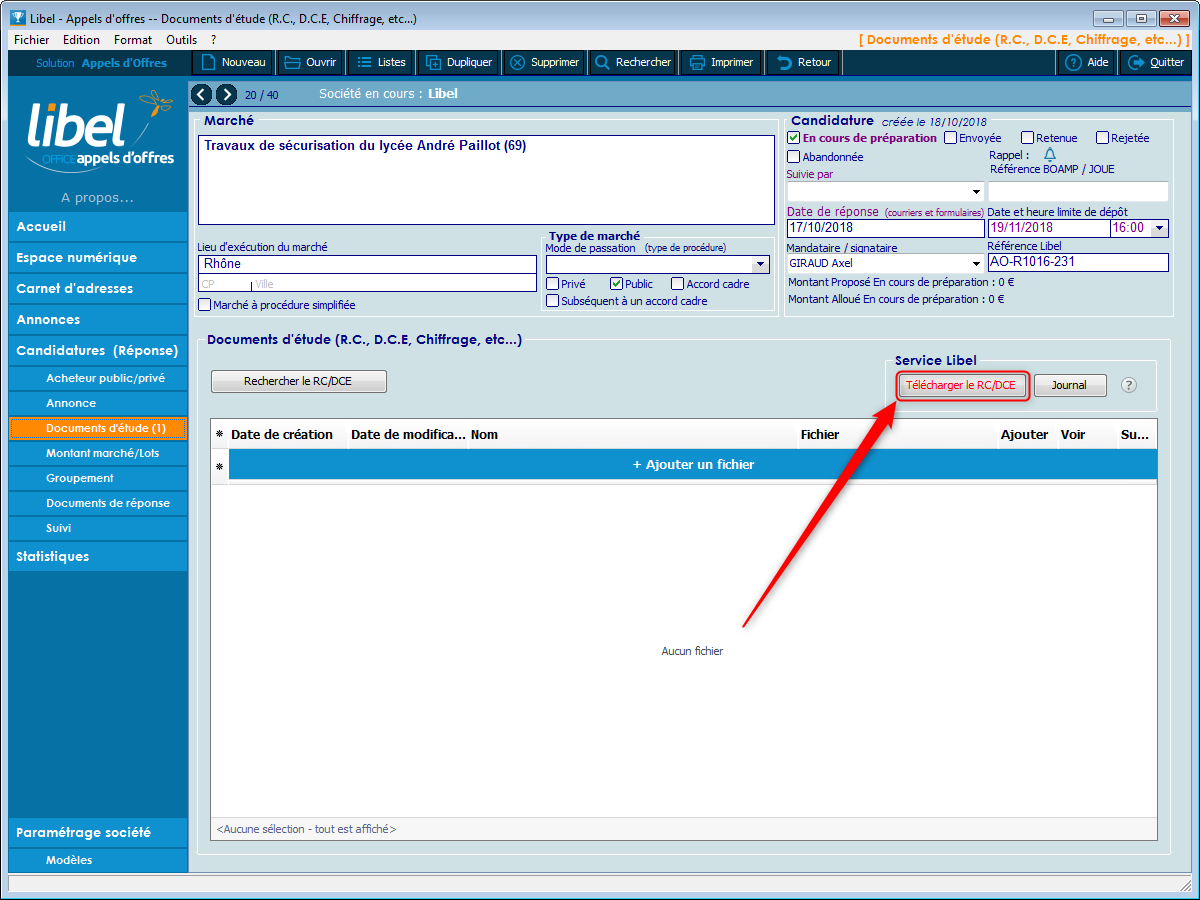Select Groupement sidebar item
The height and width of the screenshot is (900, 1200).
[98, 478]
